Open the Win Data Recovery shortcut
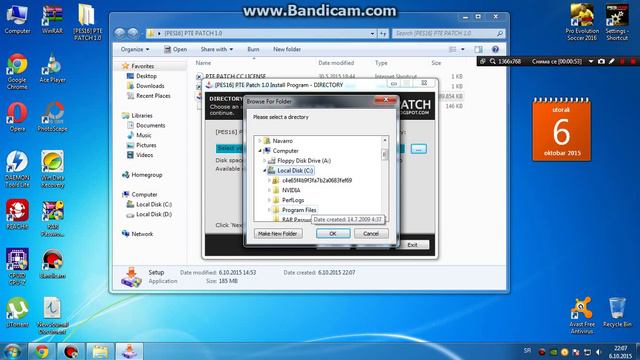640x360 pixels. point(52,169)
